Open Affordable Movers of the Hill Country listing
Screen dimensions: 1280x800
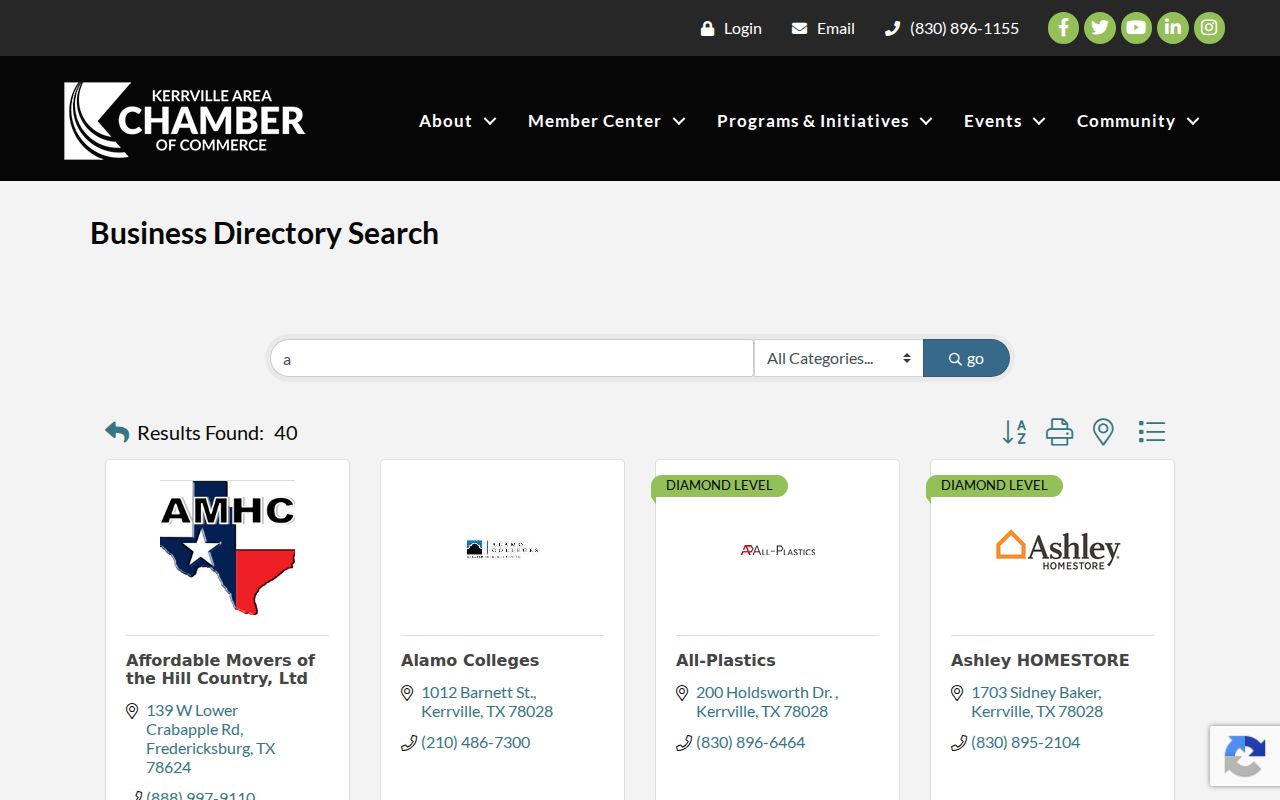coord(220,669)
